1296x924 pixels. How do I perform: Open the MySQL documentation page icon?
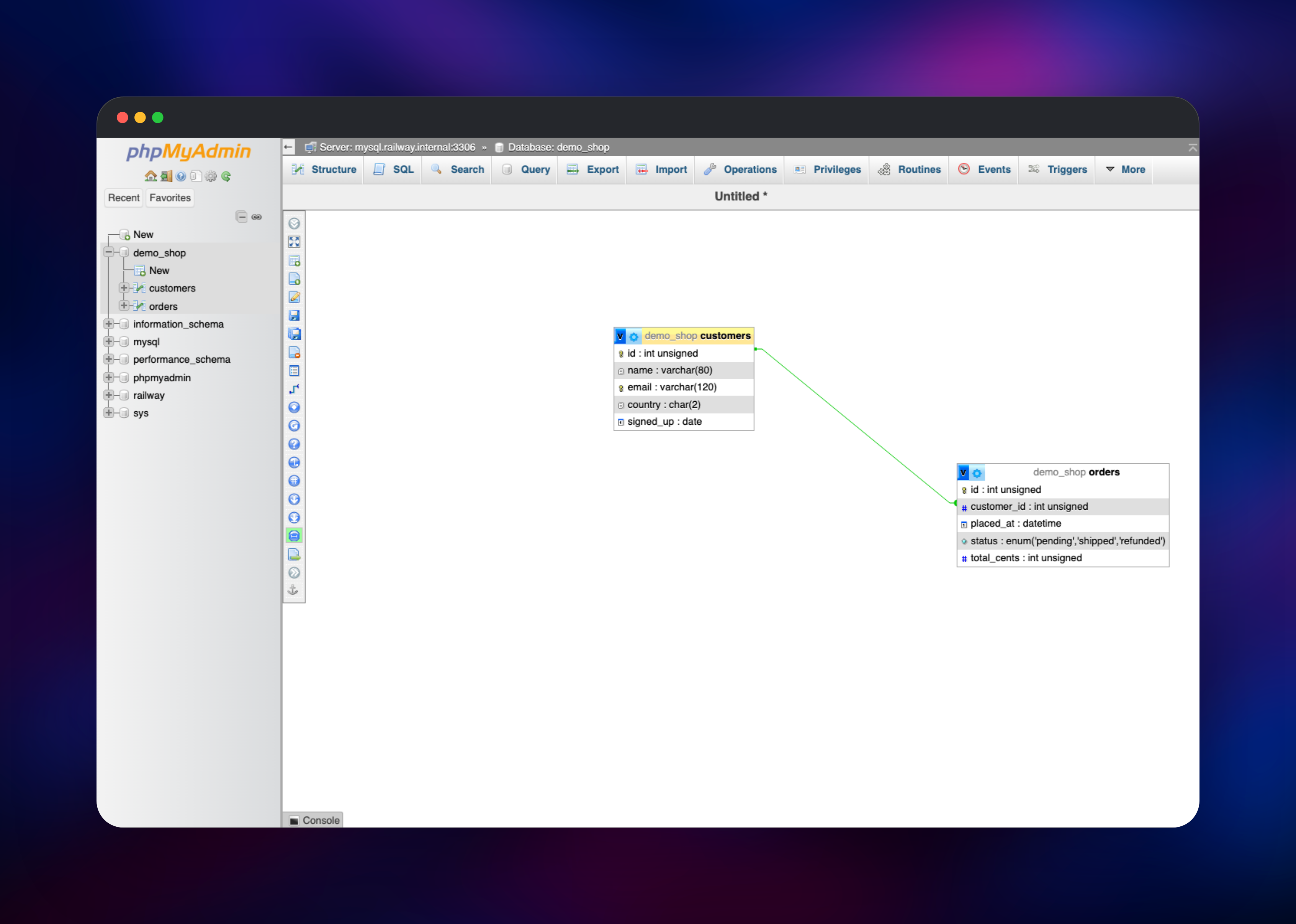196,177
